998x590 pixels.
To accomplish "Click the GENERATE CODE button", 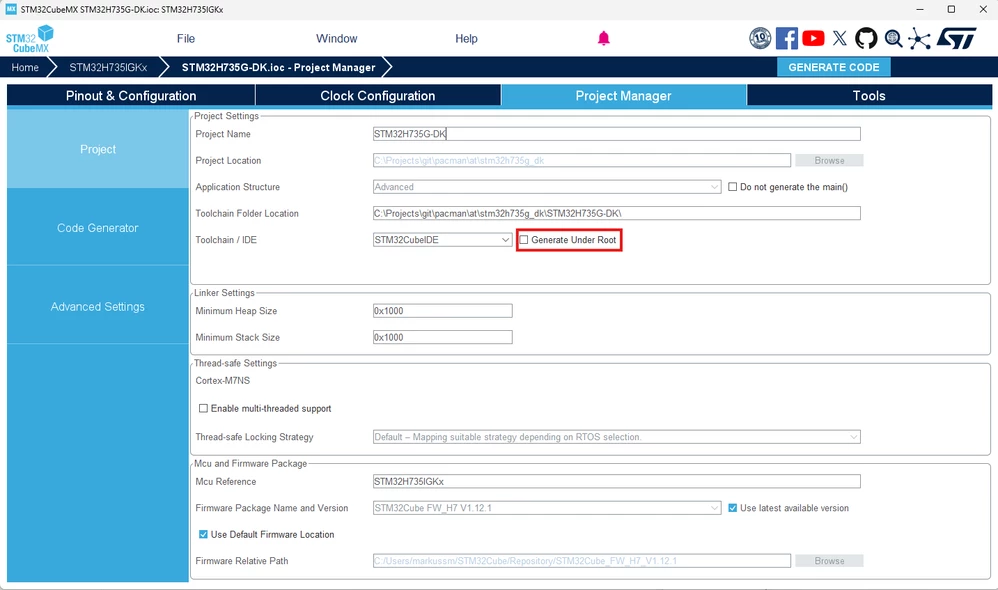I will click(x=834, y=67).
